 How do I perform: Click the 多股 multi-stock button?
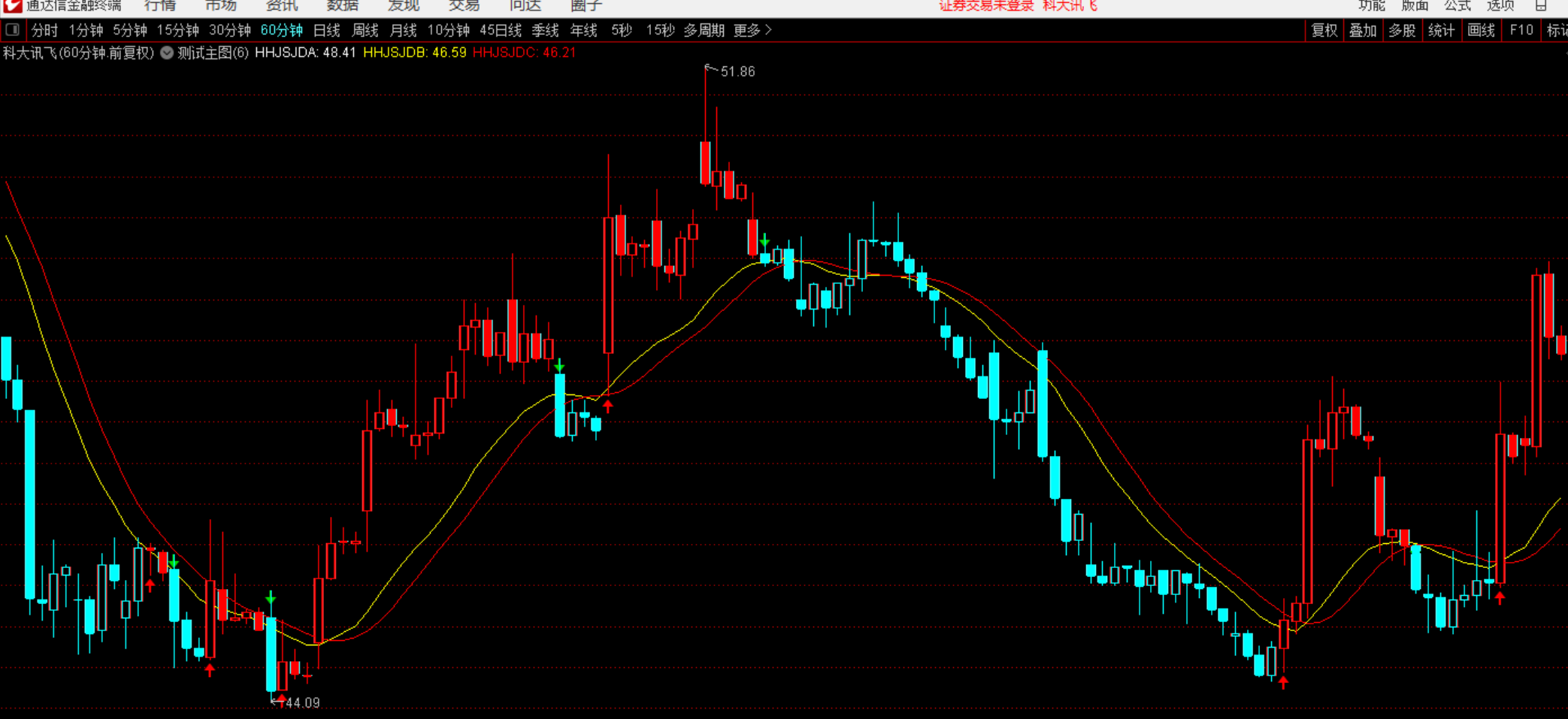pos(1402,30)
